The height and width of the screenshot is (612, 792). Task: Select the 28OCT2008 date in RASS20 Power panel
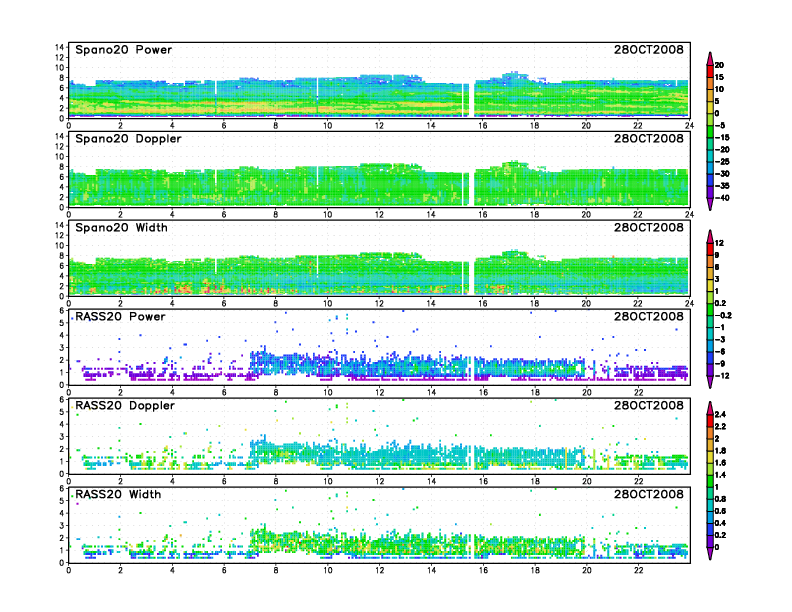[649, 317]
